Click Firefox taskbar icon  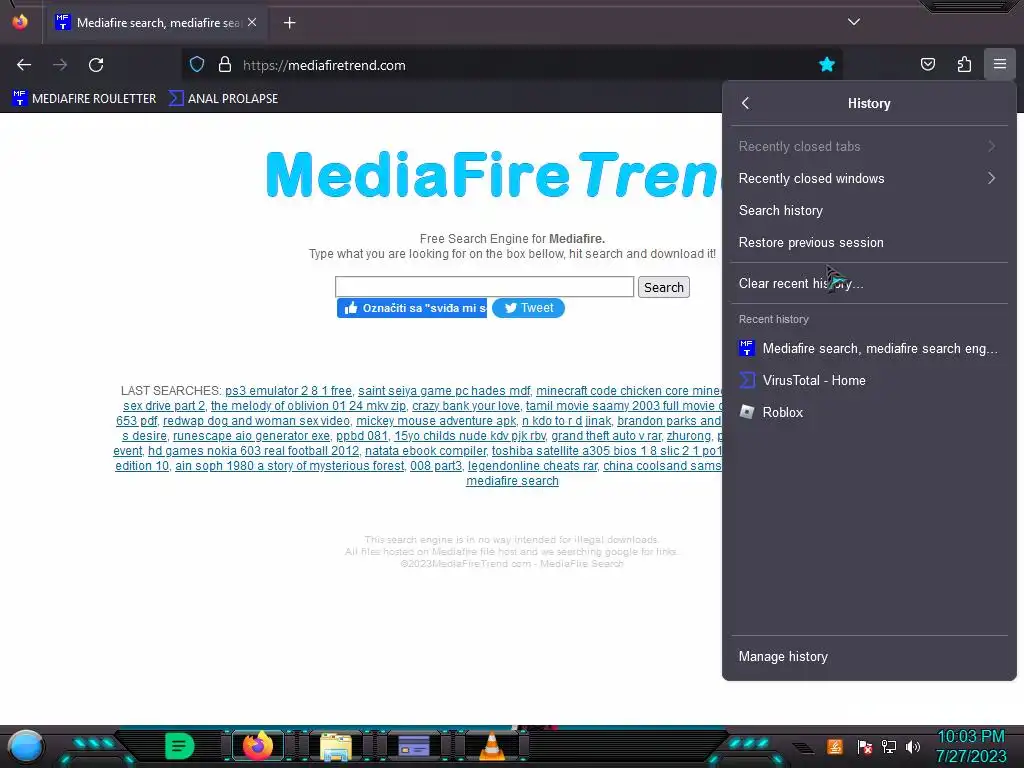(x=257, y=746)
